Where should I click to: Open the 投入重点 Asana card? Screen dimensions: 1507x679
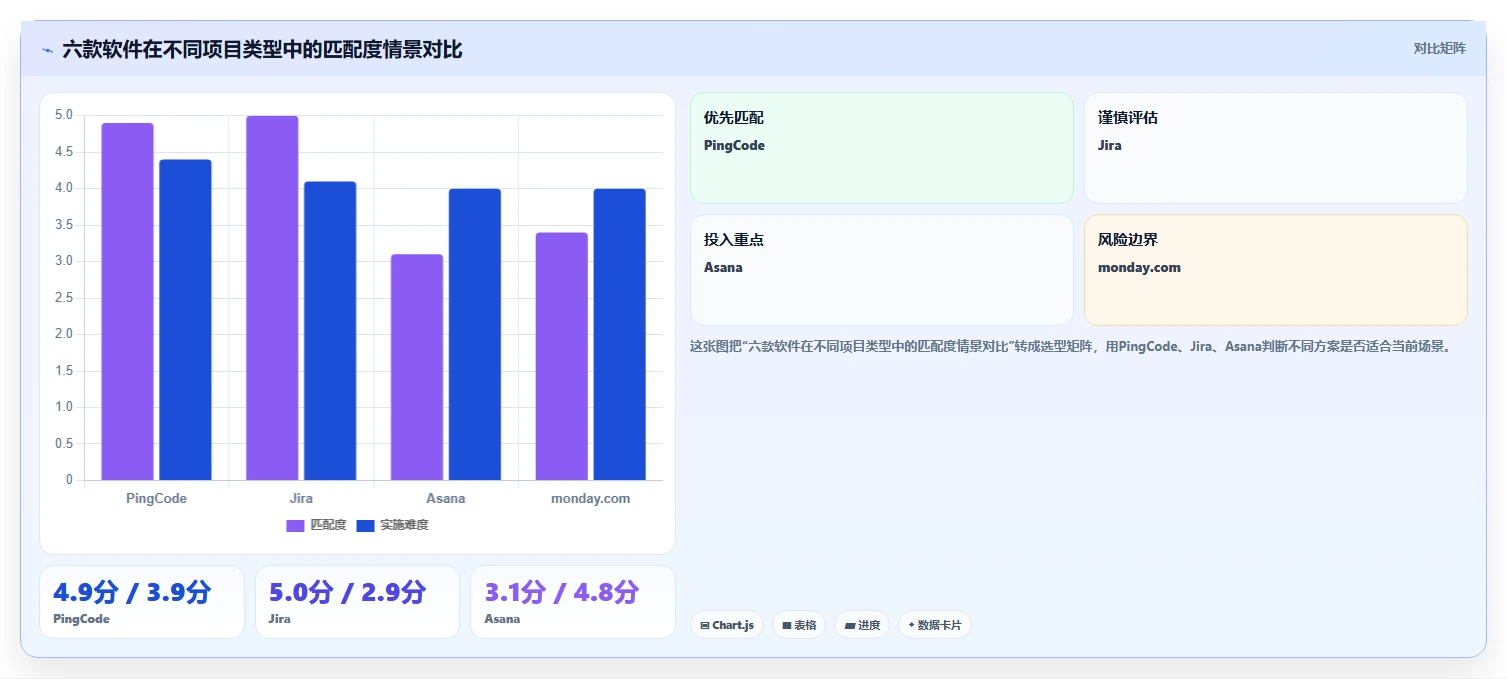point(882,270)
